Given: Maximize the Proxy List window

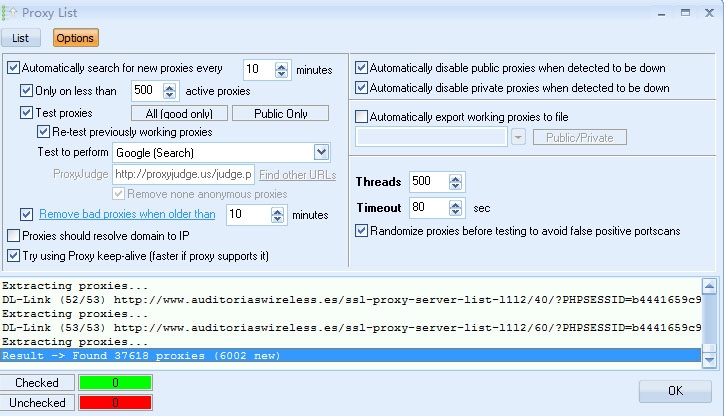Looking at the screenshot, I should click(686, 13).
